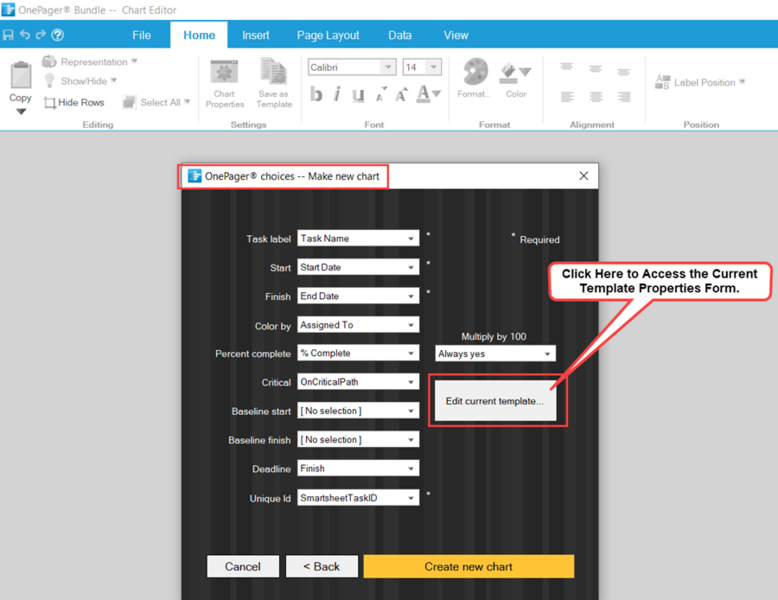Click Save as Template icon
Viewport: 778px width, 600px height.
[274, 83]
